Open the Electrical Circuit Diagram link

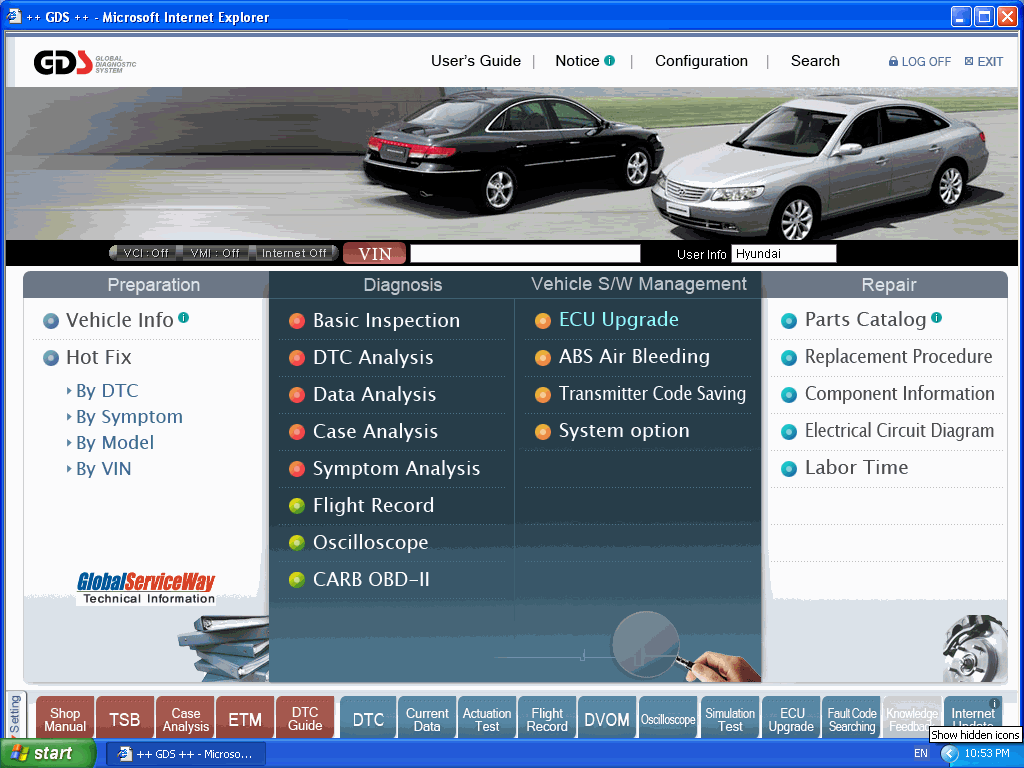902,430
